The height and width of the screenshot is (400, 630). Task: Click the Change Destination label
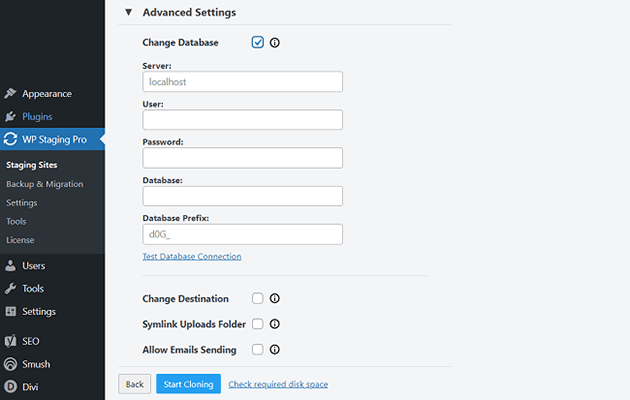coord(185,299)
